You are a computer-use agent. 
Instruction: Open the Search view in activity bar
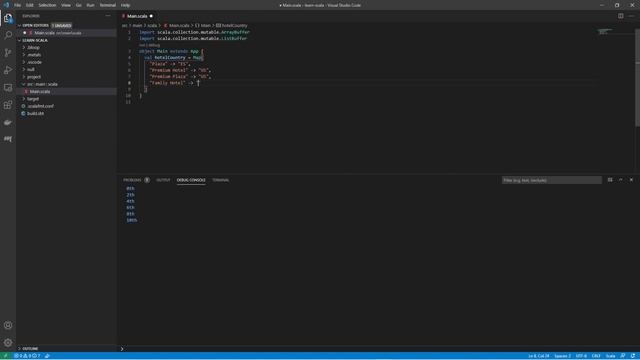point(8,35)
